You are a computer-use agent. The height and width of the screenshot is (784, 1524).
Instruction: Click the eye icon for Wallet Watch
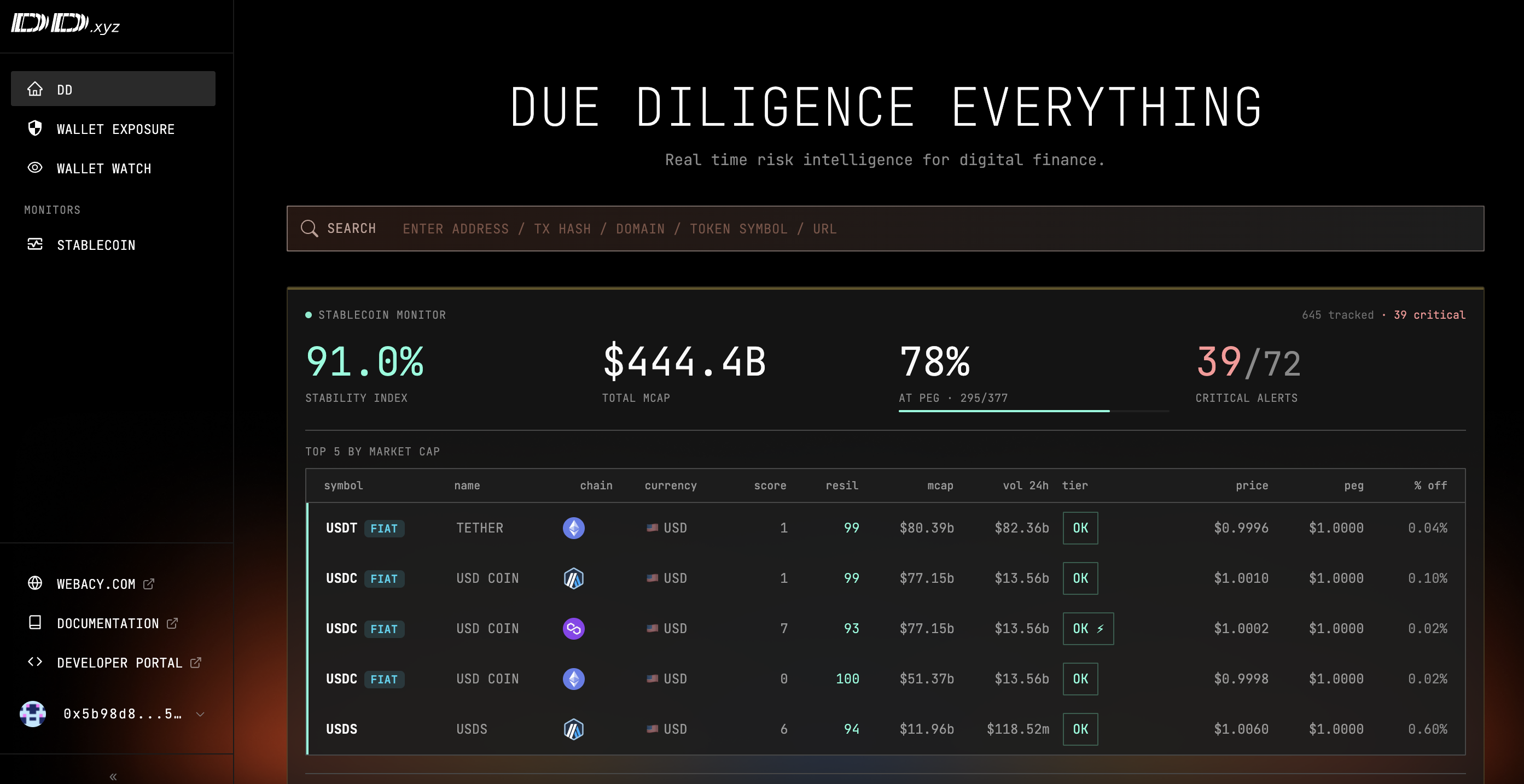click(35, 168)
